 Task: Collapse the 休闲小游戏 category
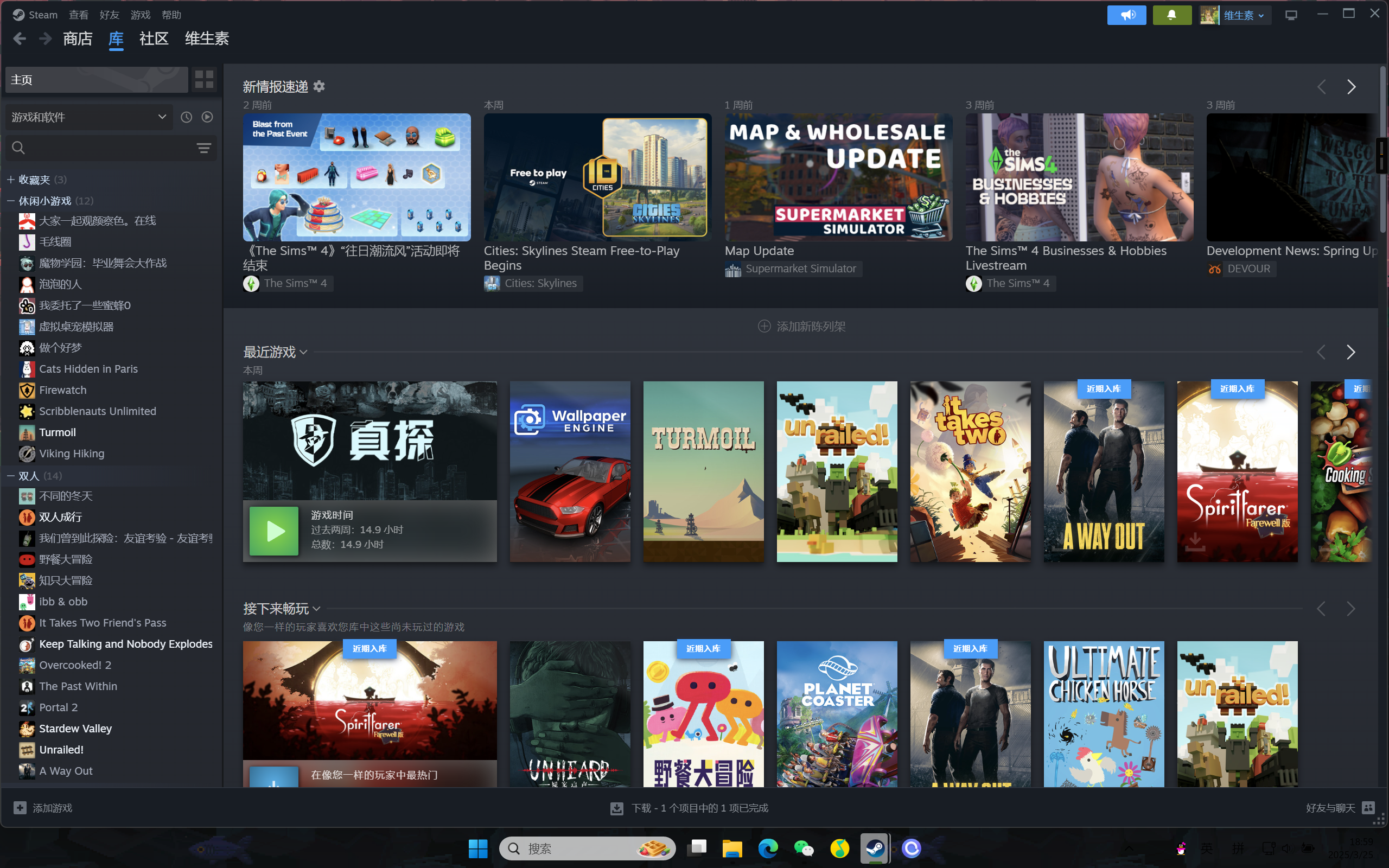tap(10, 201)
